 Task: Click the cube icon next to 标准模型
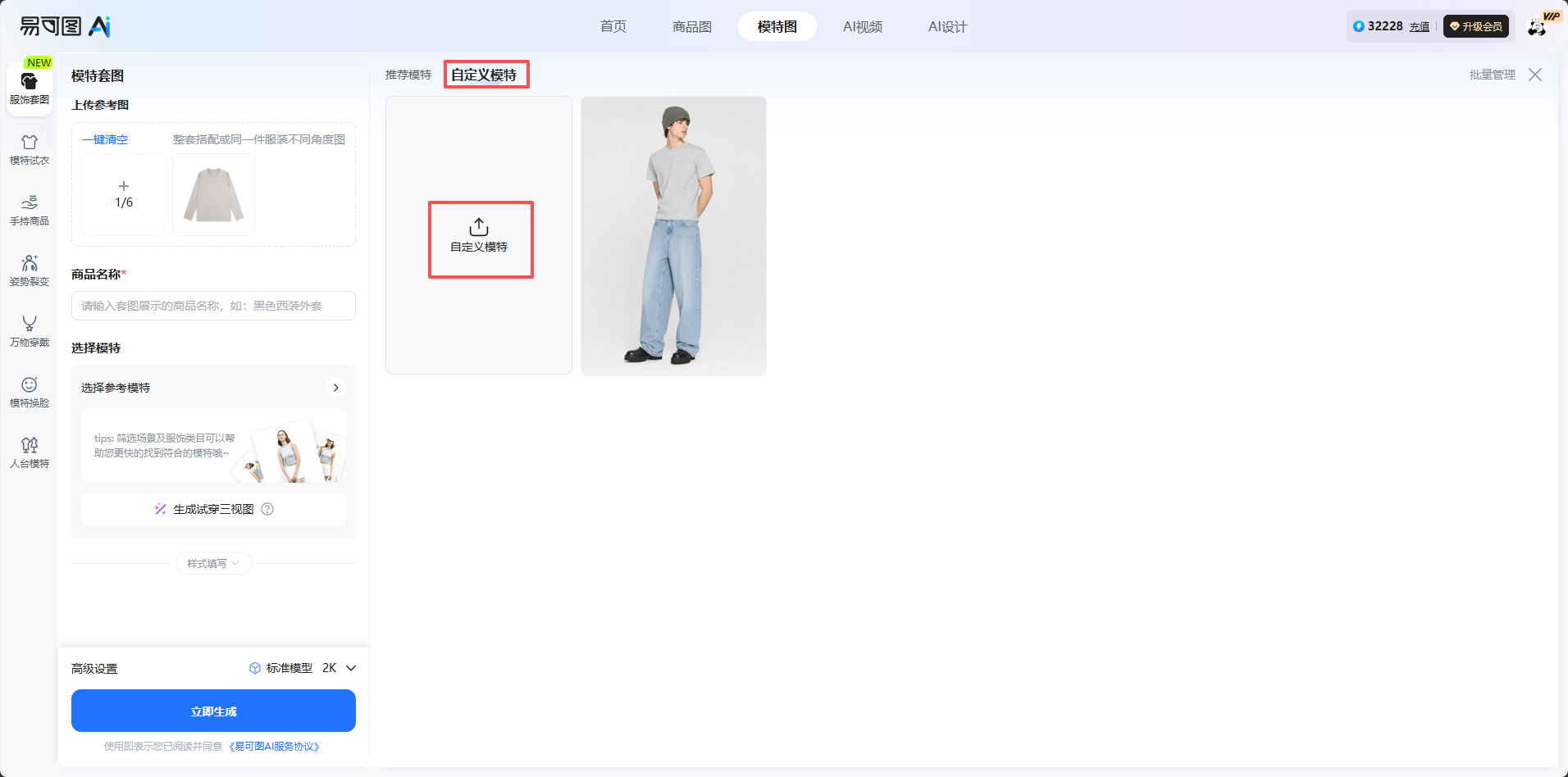[x=255, y=668]
